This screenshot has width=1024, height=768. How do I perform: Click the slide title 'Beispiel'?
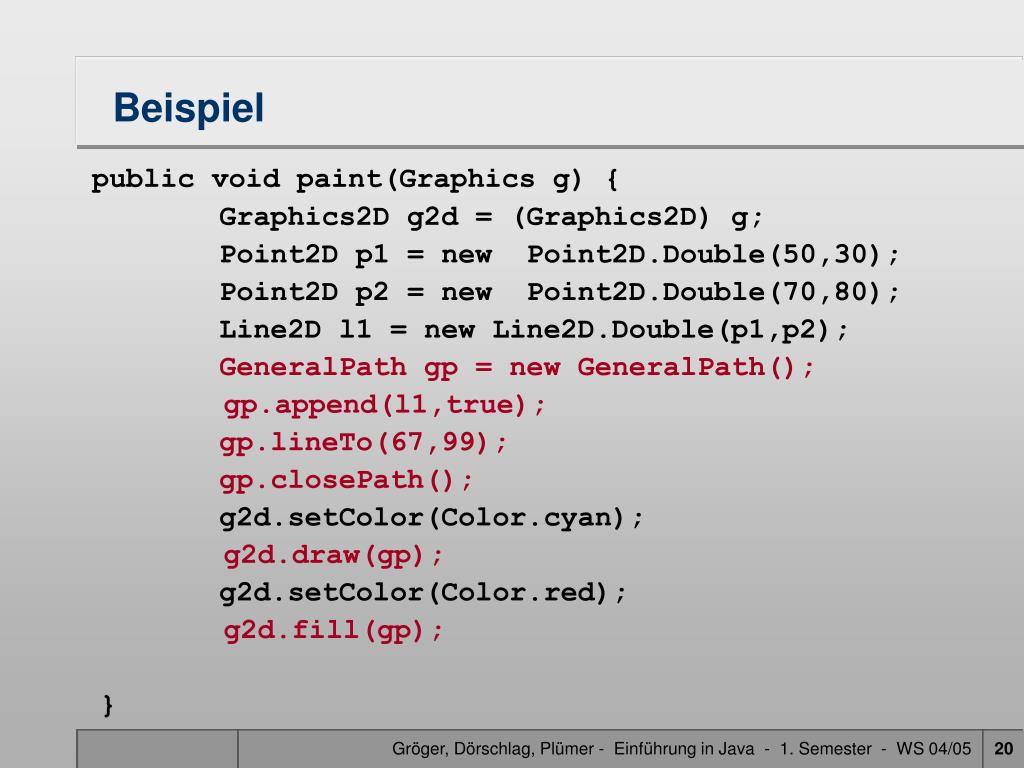pyautogui.click(x=189, y=108)
